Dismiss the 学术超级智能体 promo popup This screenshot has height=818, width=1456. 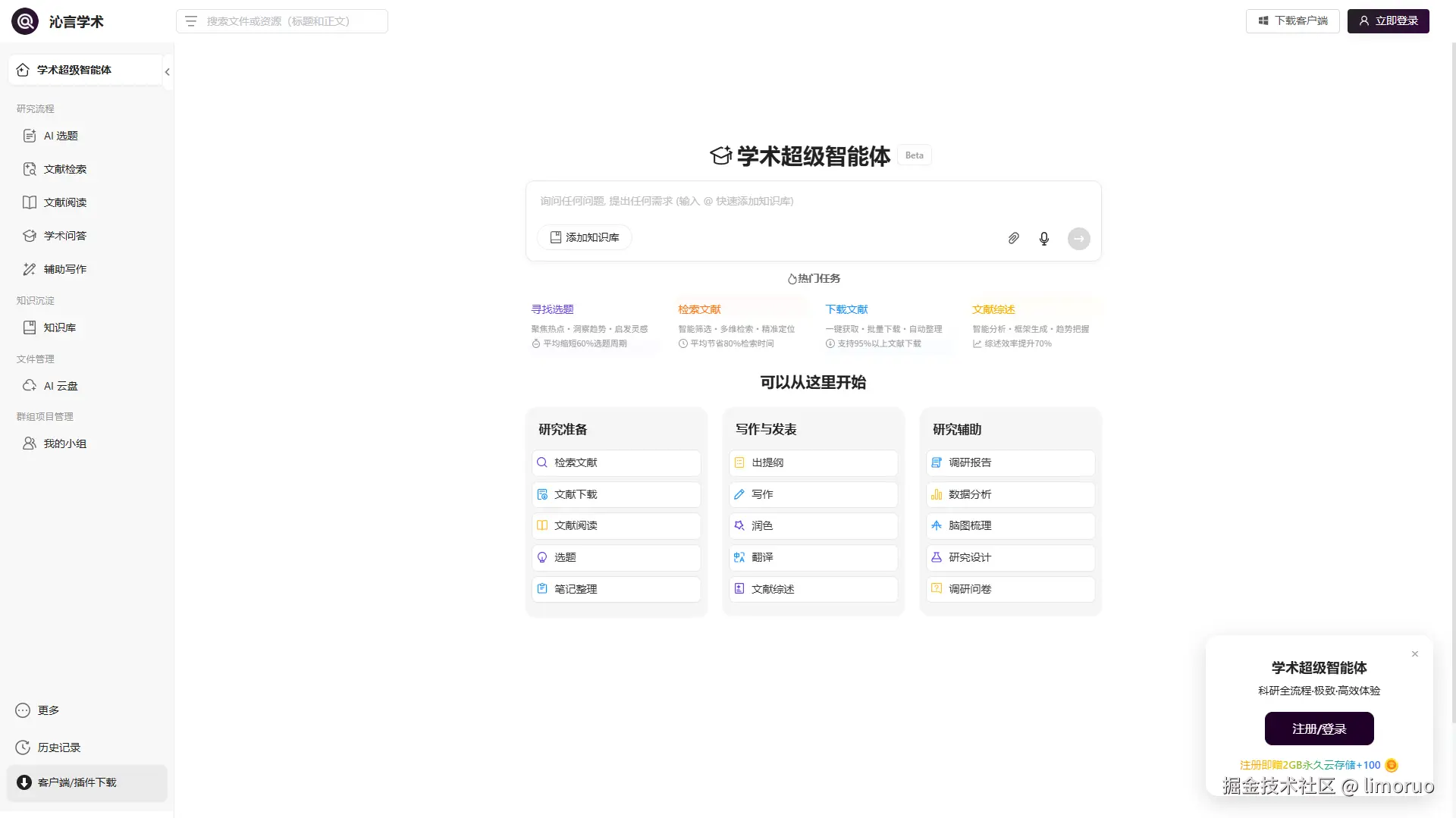[x=1414, y=653]
